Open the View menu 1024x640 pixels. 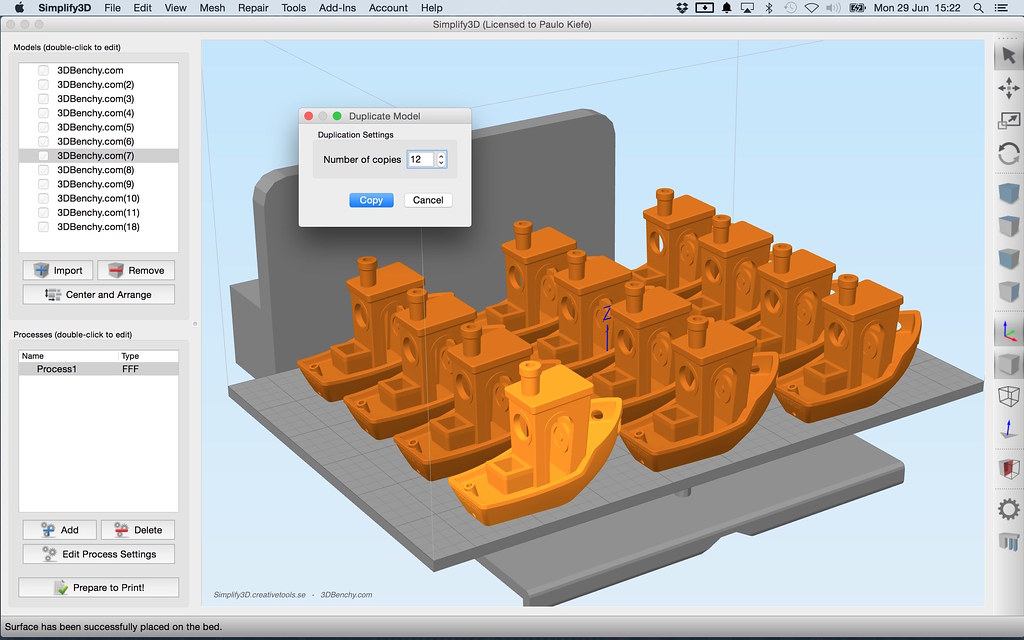click(x=175, y=8)
